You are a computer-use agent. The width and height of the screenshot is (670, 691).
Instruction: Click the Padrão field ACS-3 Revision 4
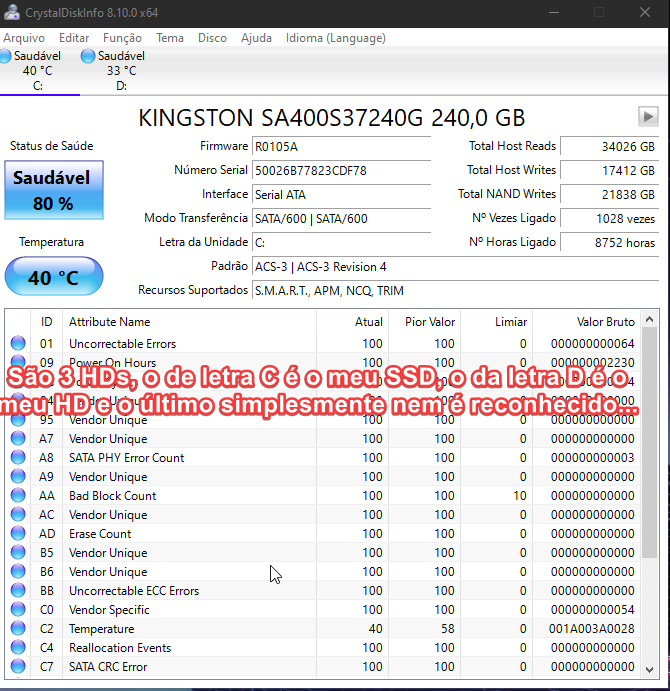tap(455, 267)
